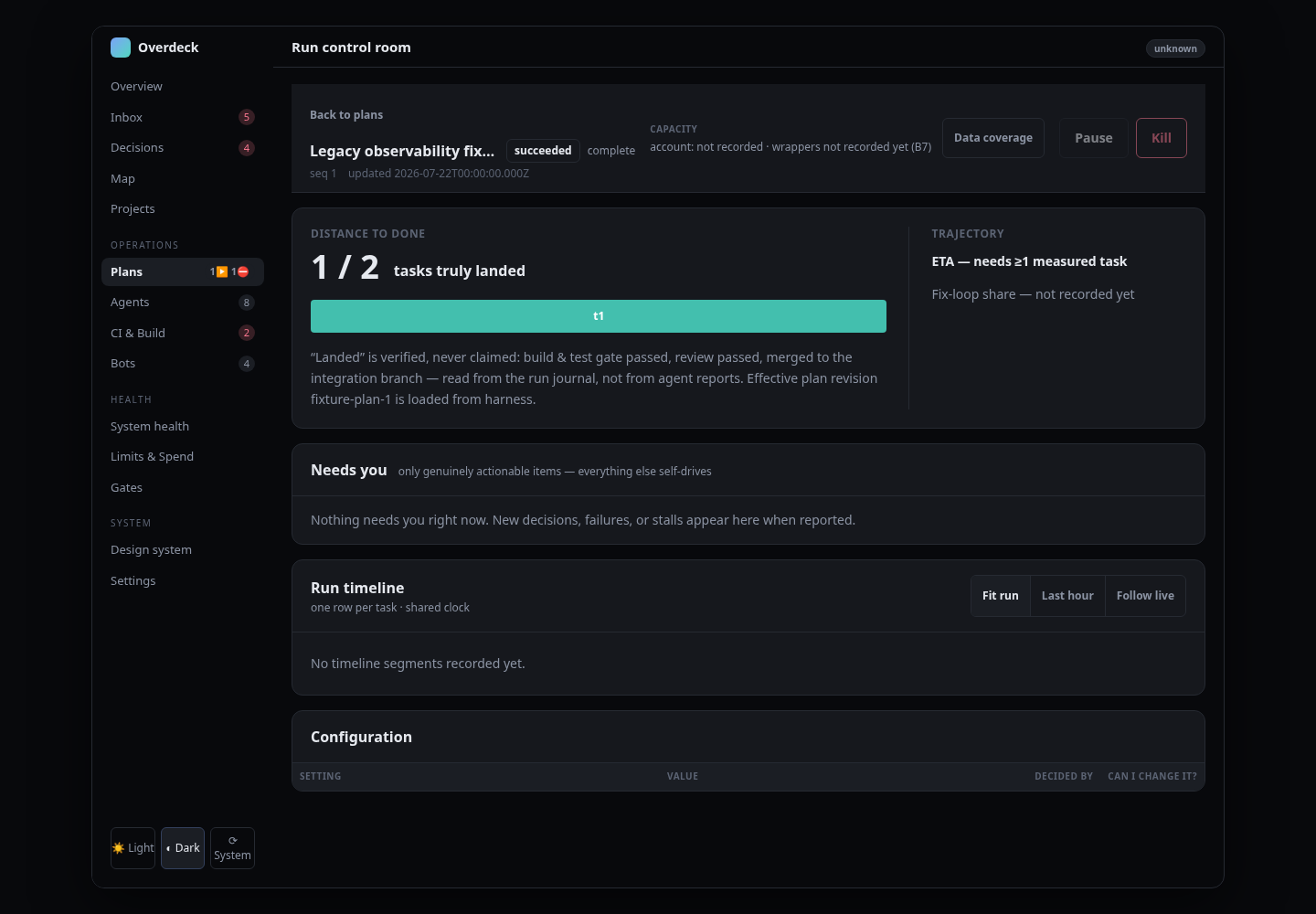This screenshot has height=914, width=1316.
Task: Click the capacity text account: not recorded
Action: coord(706,147)
